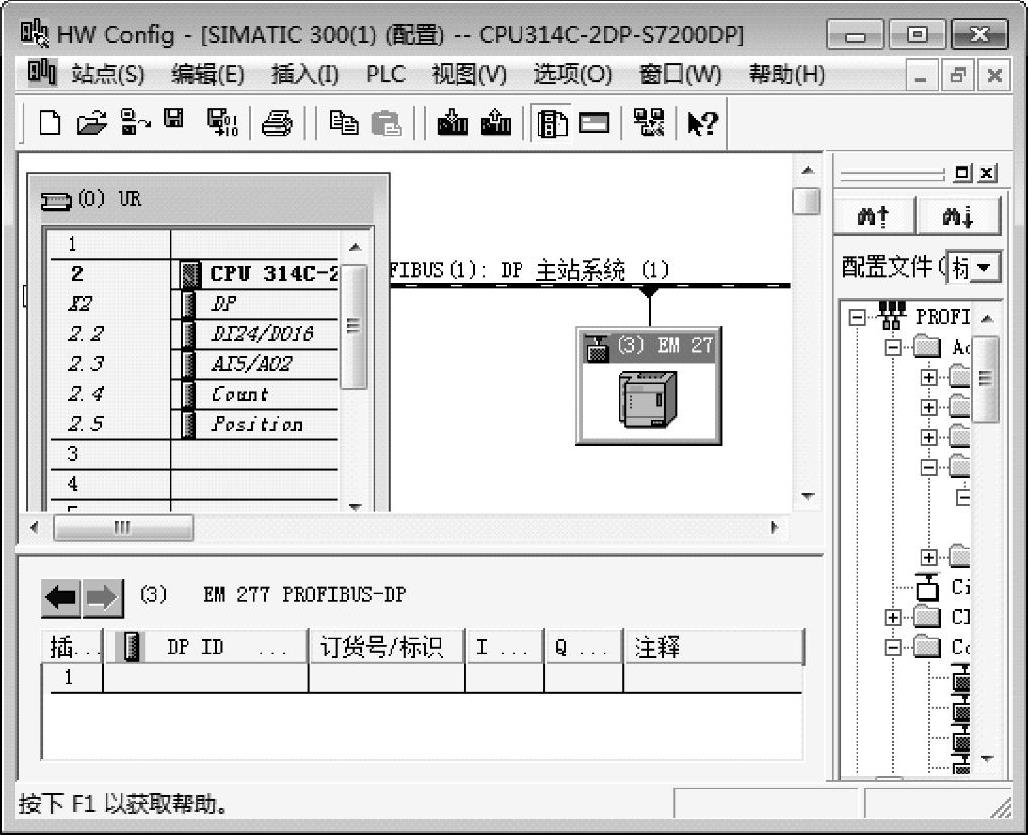Click catalog search upward icon
The width and height of the screenshot is (1028, 835).
click(x=874, y=216)
